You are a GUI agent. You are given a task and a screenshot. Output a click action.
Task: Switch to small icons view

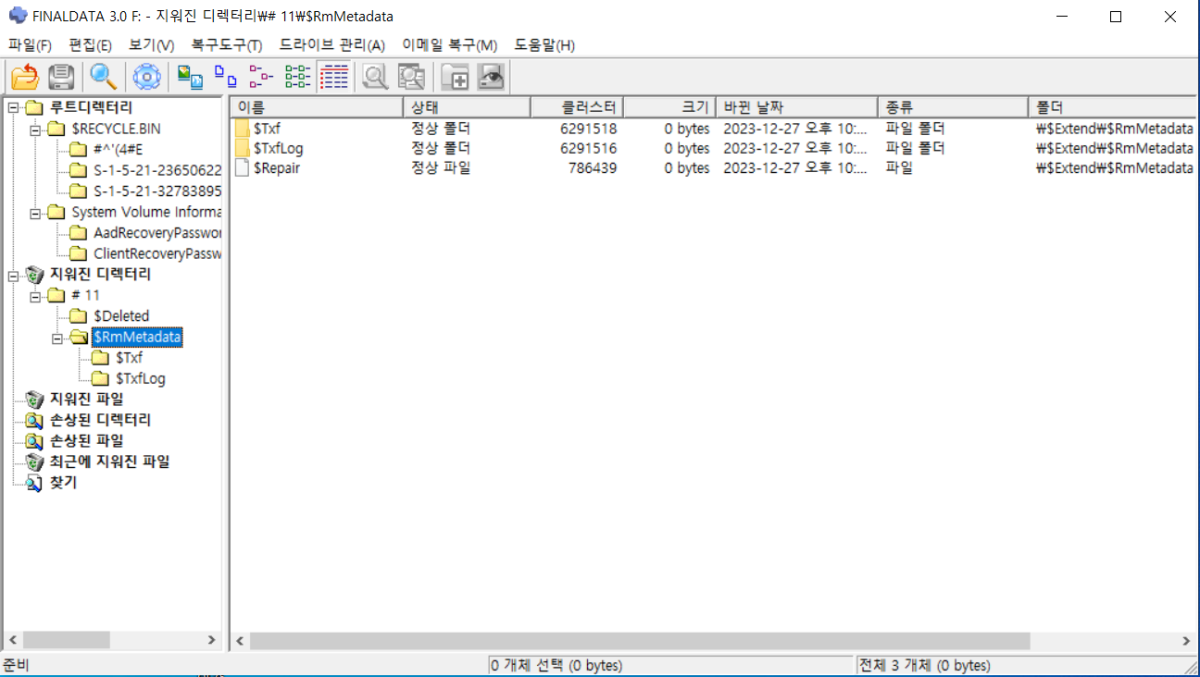226,76
